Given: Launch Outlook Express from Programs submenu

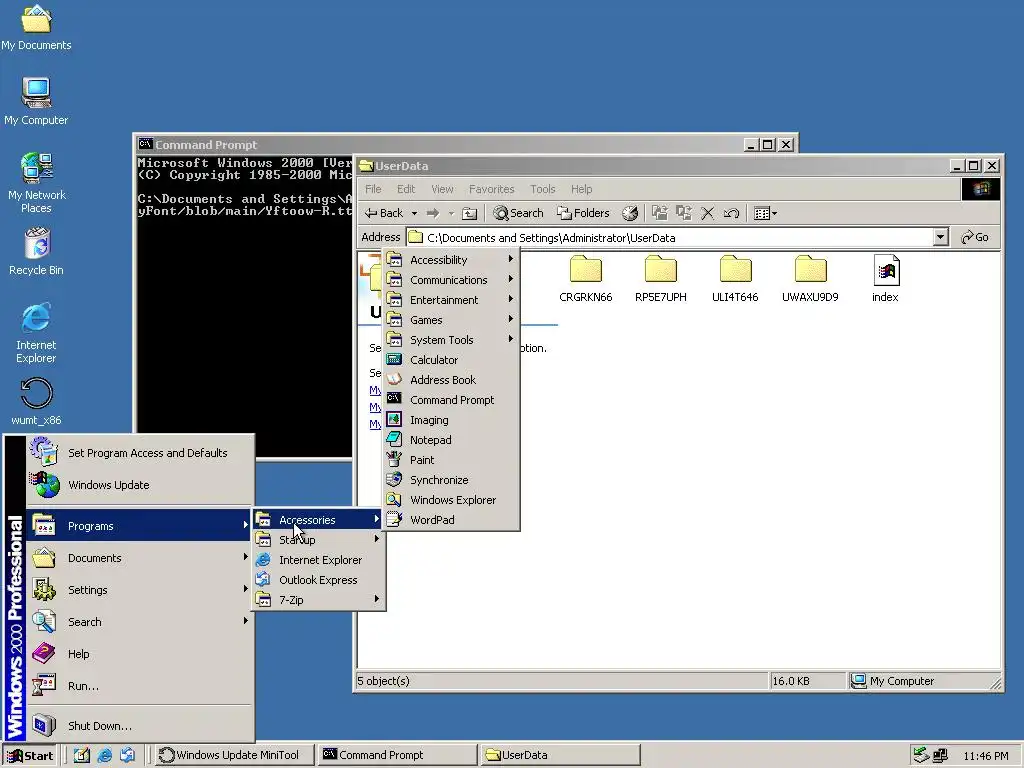Looking at the screenshot, I should [x=318, y=580].
